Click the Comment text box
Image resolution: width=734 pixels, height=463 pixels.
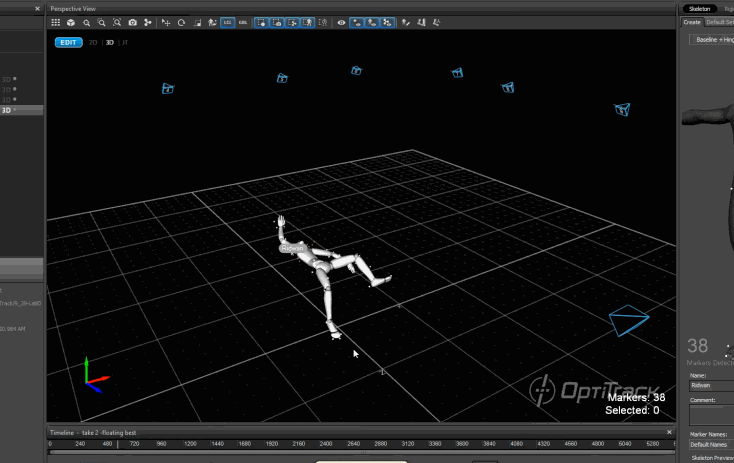click(712, 415)
